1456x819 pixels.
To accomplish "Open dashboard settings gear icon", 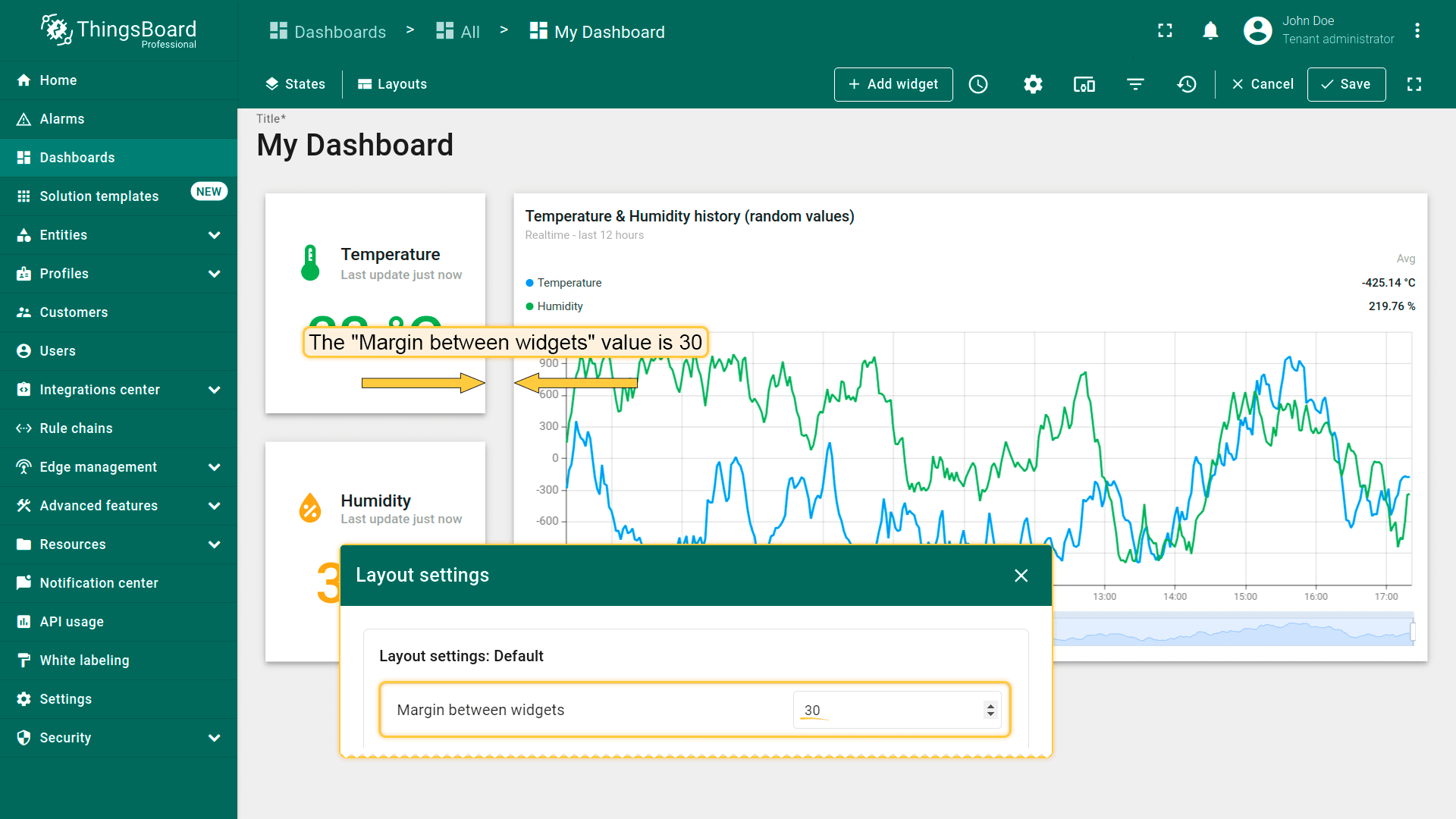I will click(x=1033, y=84).
